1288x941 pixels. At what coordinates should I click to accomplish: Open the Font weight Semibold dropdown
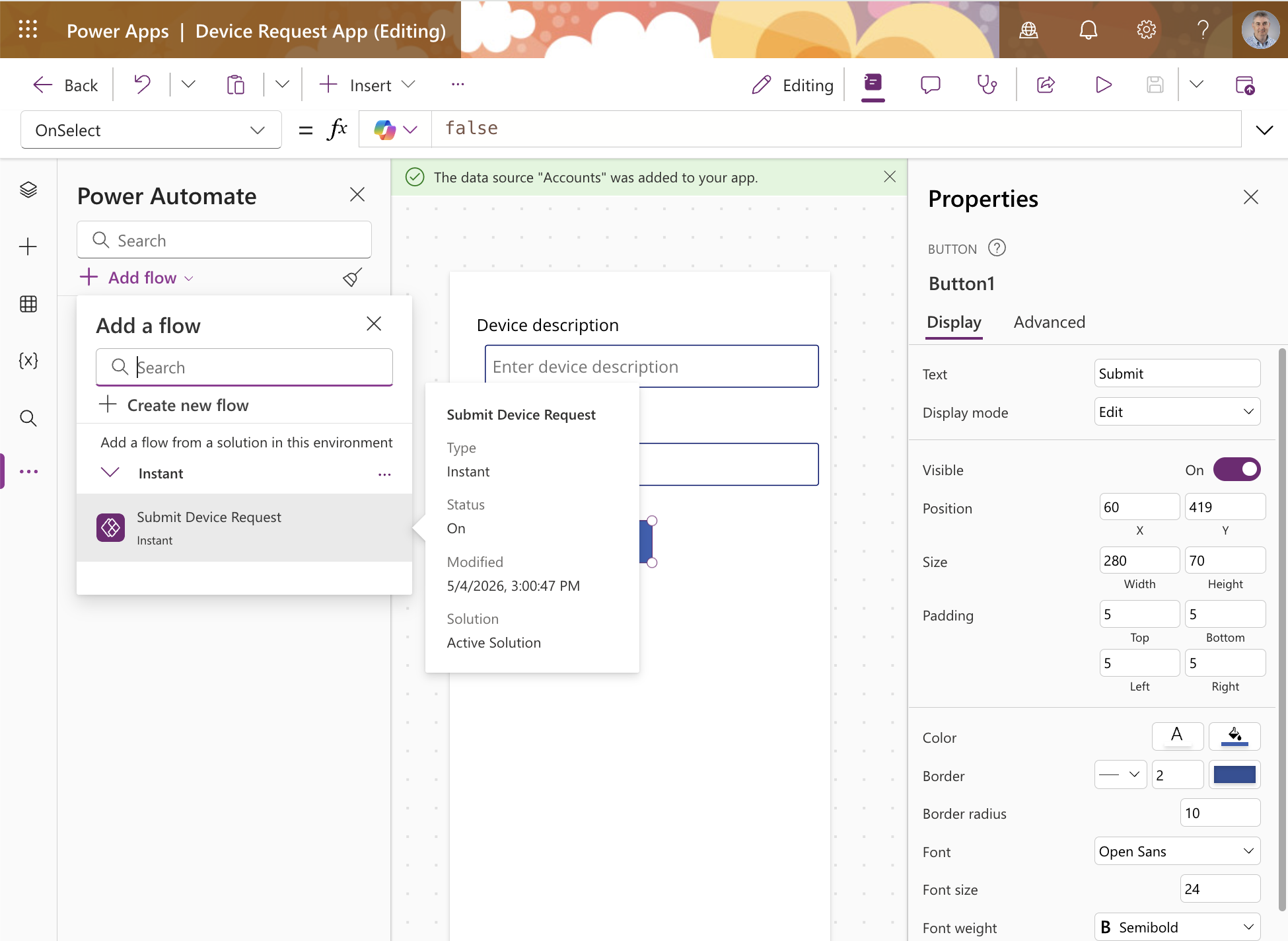click(x=1177, y=927)
